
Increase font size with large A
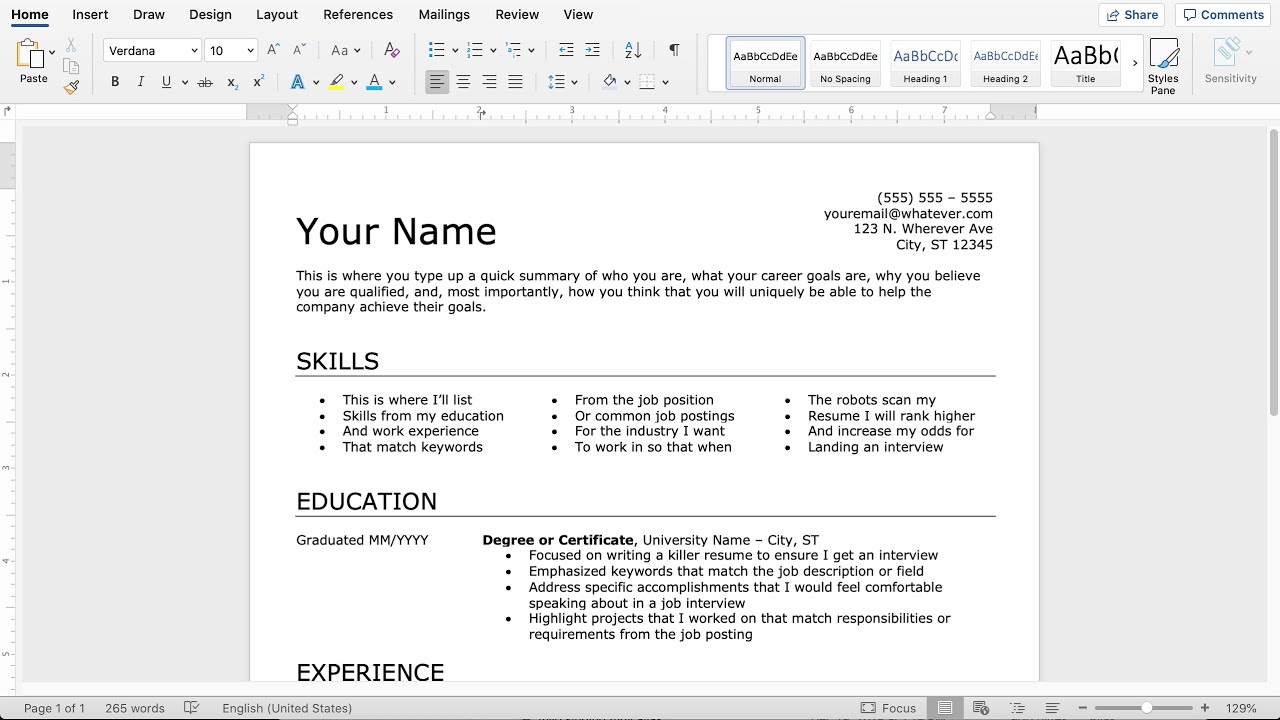(x=274, y=50)
